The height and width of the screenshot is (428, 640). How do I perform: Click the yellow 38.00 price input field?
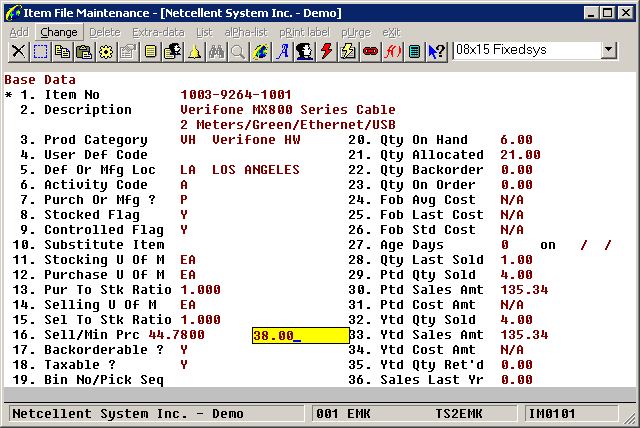click(301, 335)
